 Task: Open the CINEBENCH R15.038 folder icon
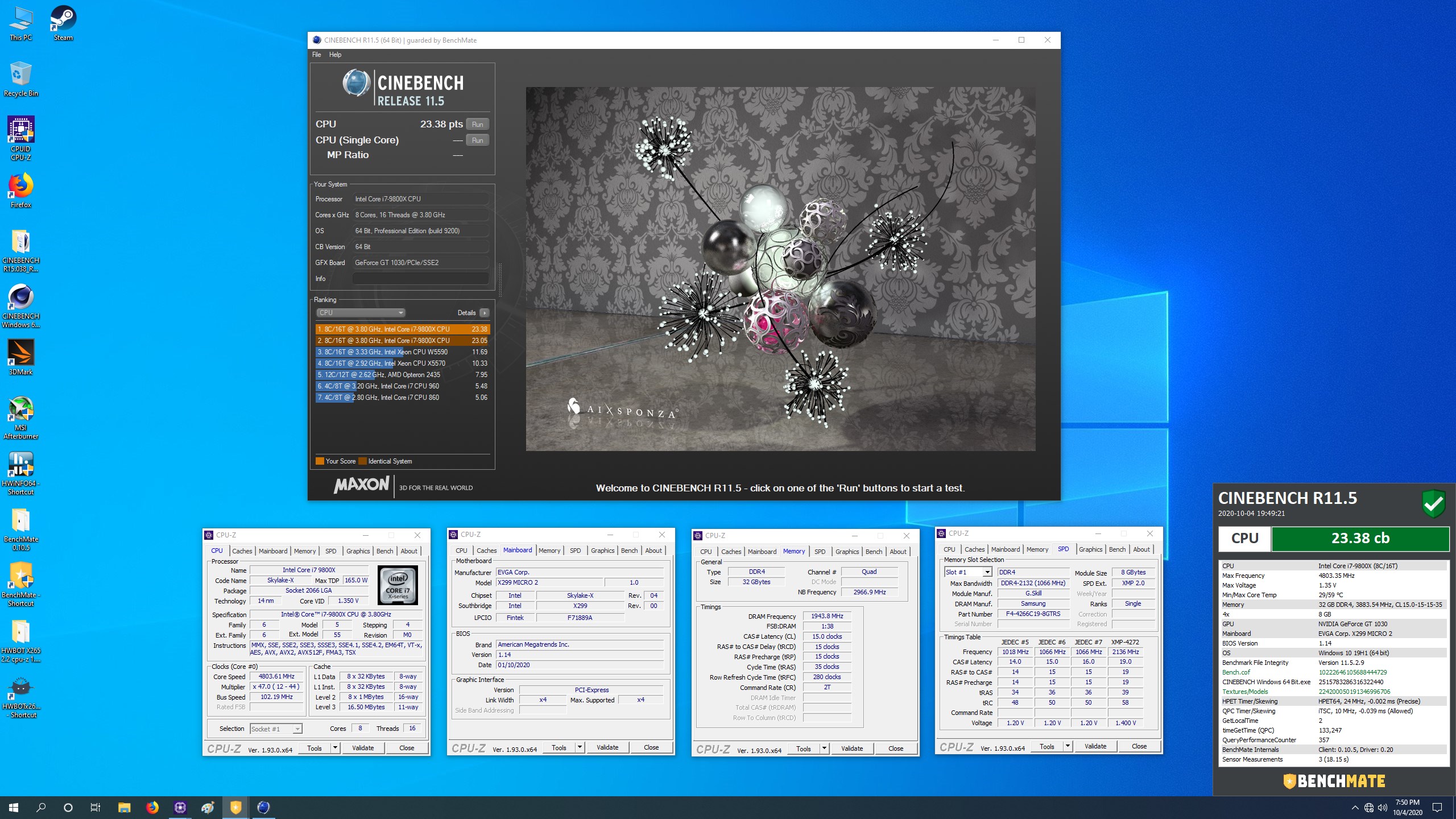pyautogui.click(x=21, y=250)
